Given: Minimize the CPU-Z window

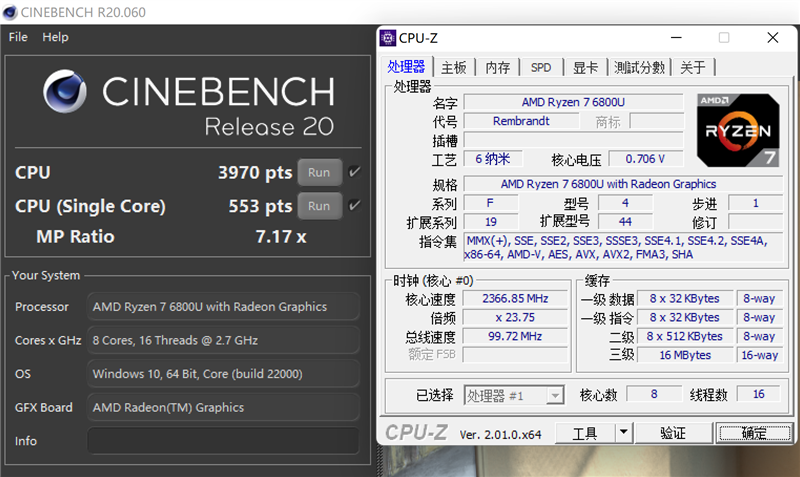Looking at the screenshot, I should point(677,38).
